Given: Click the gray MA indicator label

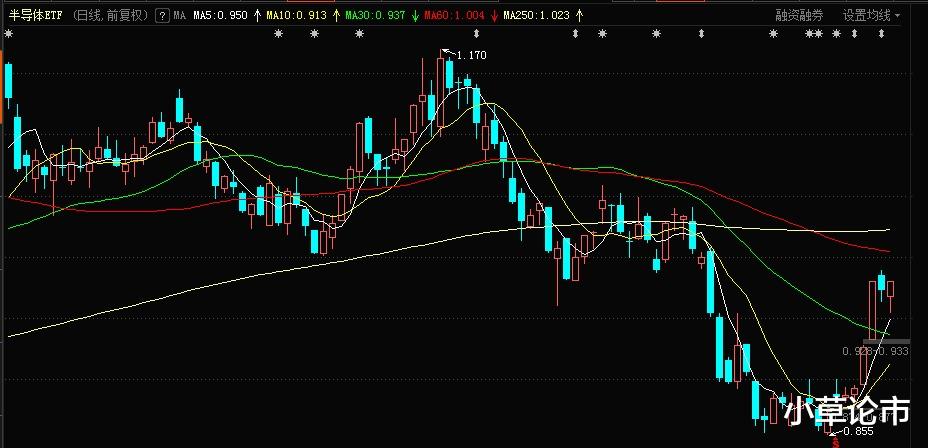Looking at the screenshot, I should pos(179,16).
